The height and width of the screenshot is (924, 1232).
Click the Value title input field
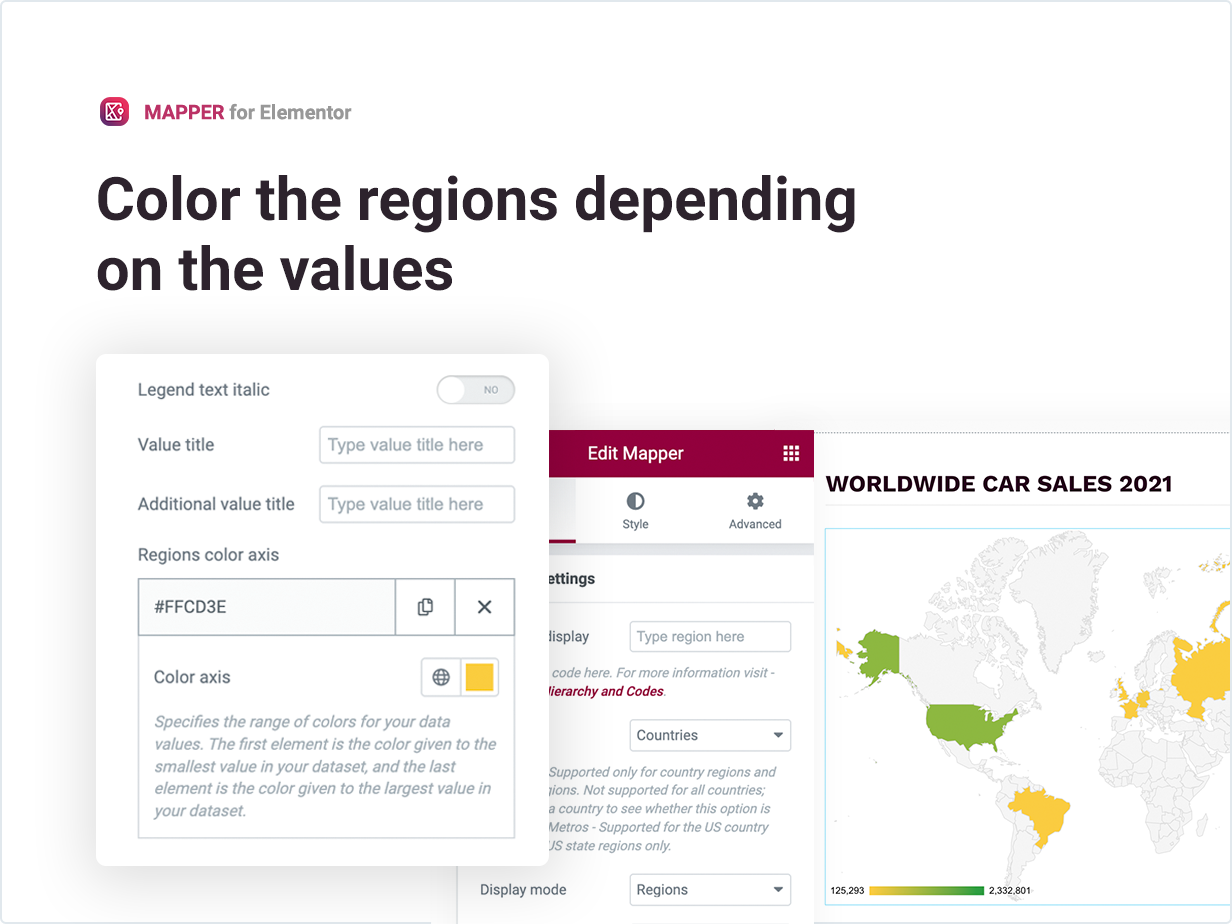point(417,445)
